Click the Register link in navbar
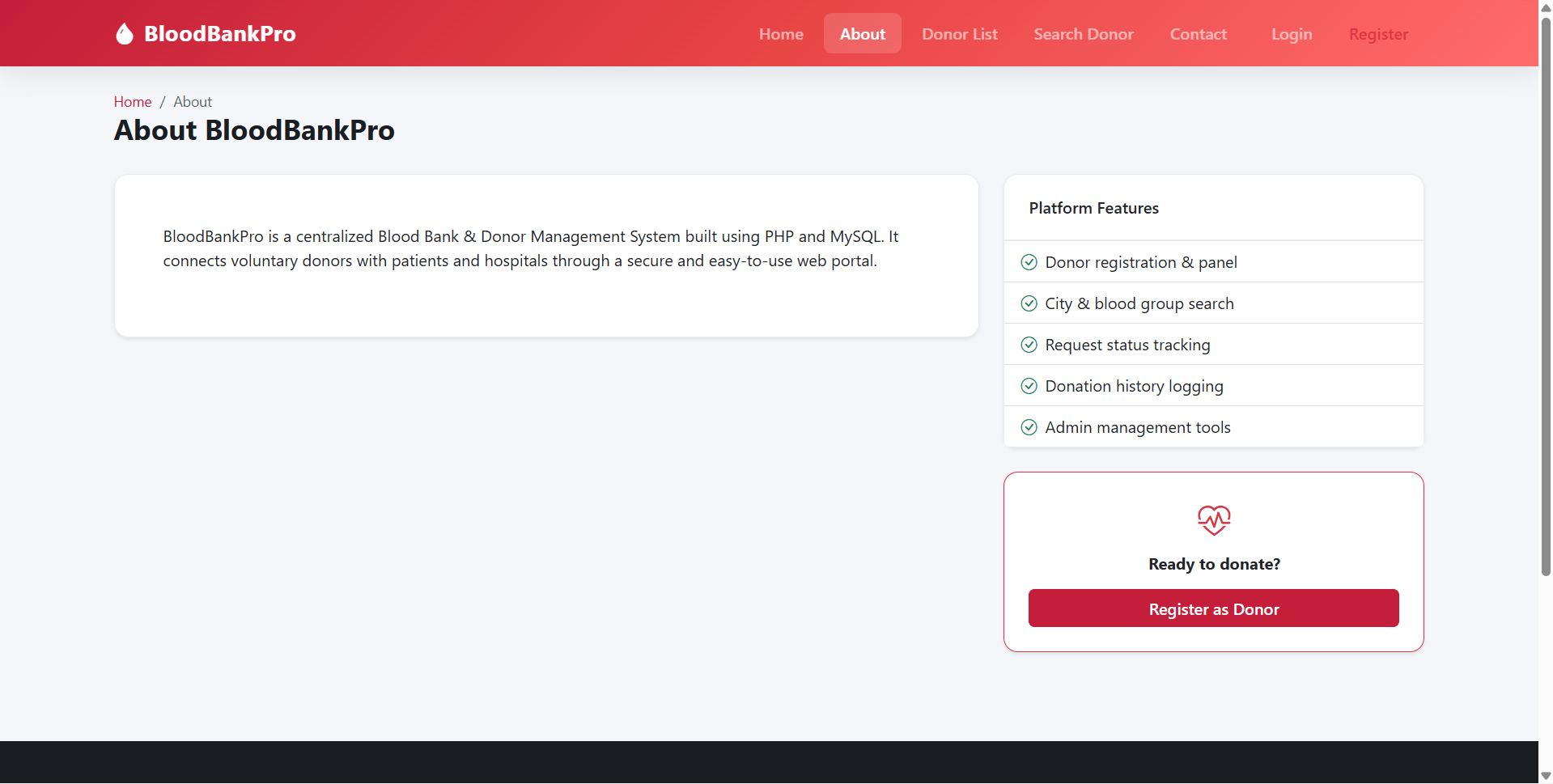This screenshot has height=784, width=1553. coord(1378,34)
